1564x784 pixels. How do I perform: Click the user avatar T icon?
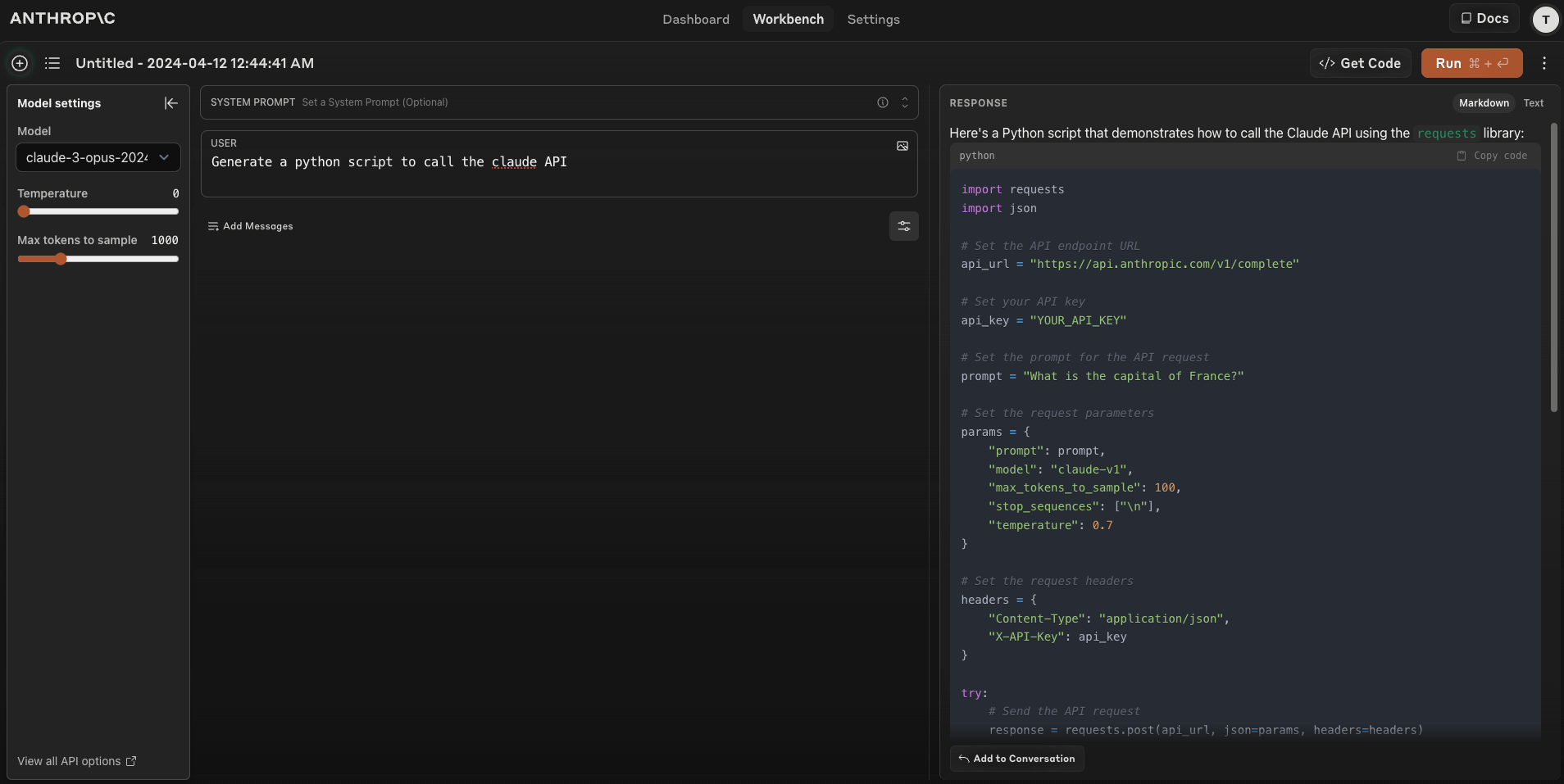point(1545,20)
